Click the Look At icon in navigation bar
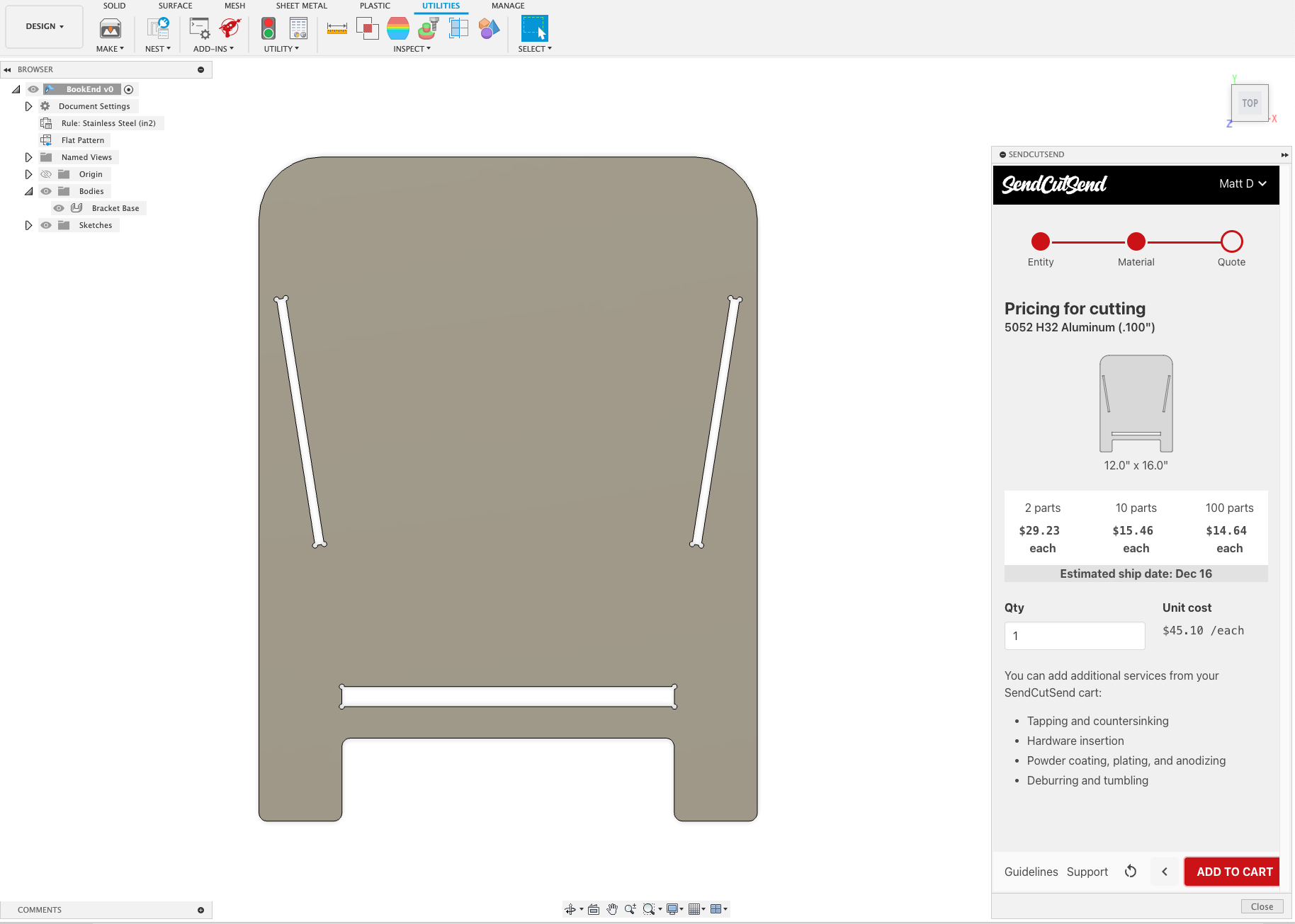Image resolution: width=1295 pixels, height=924 pixels. [594, 909]
